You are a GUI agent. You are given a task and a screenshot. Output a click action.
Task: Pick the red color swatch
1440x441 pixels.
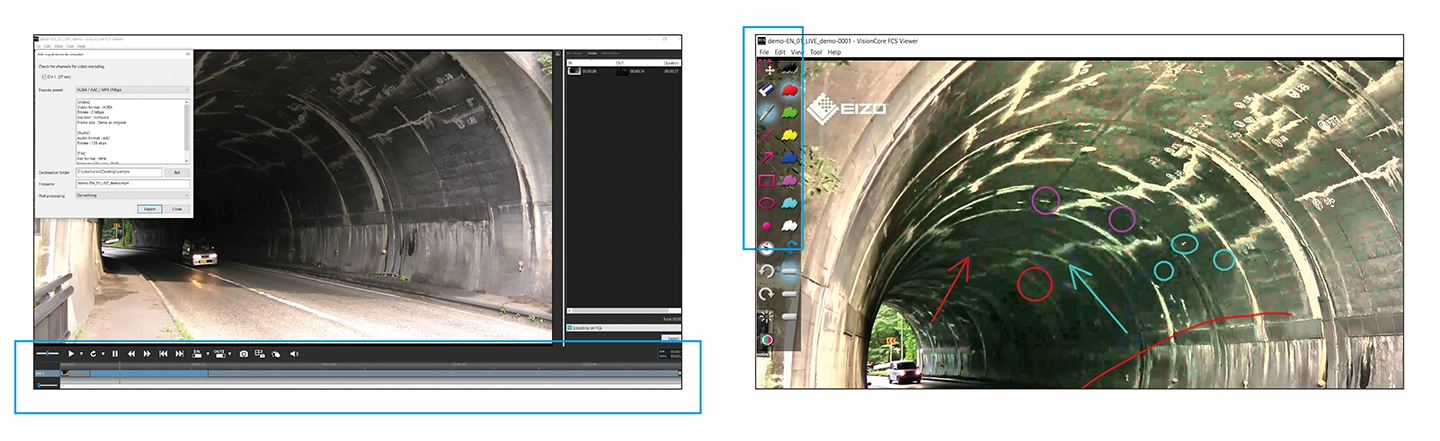tap(790, 89)
